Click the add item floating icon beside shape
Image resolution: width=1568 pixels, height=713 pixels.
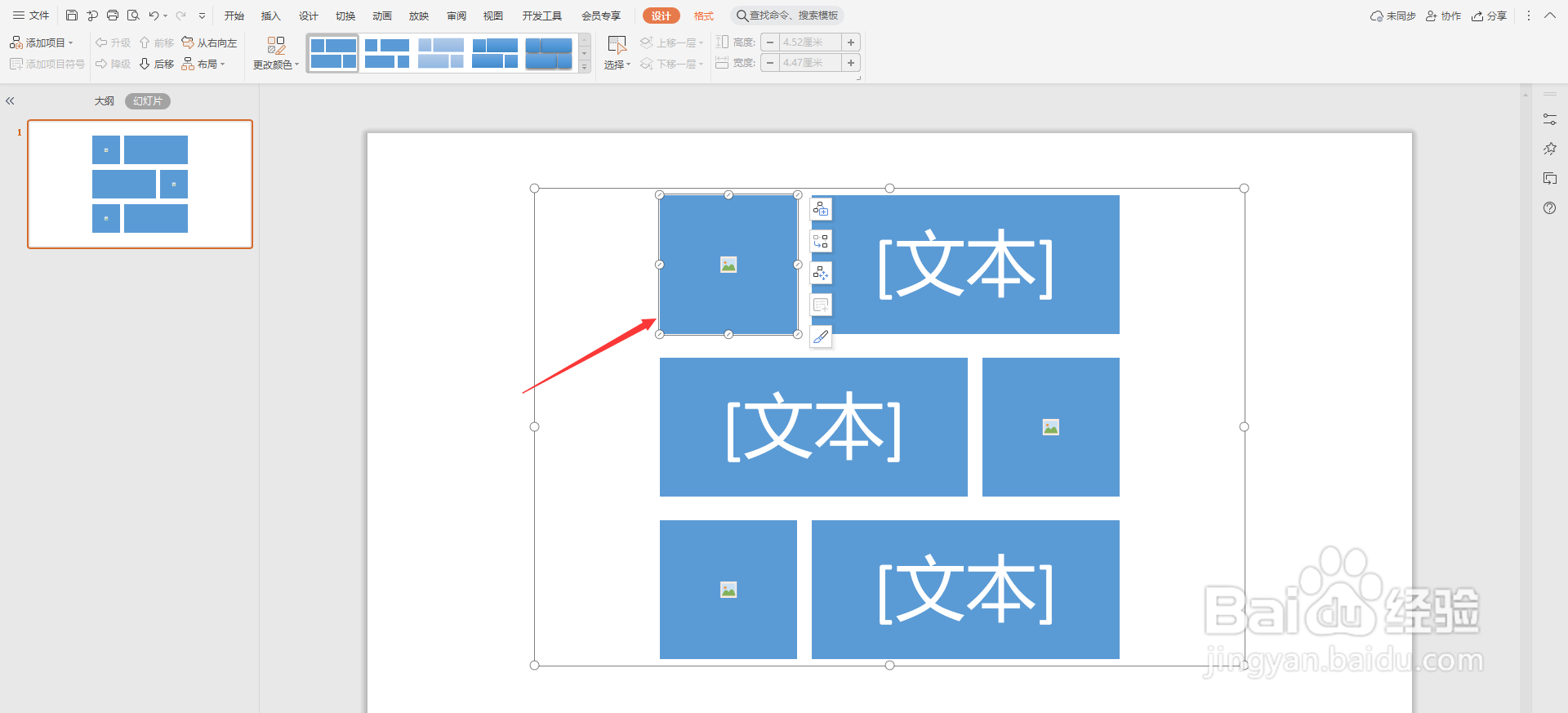[821, 209]
